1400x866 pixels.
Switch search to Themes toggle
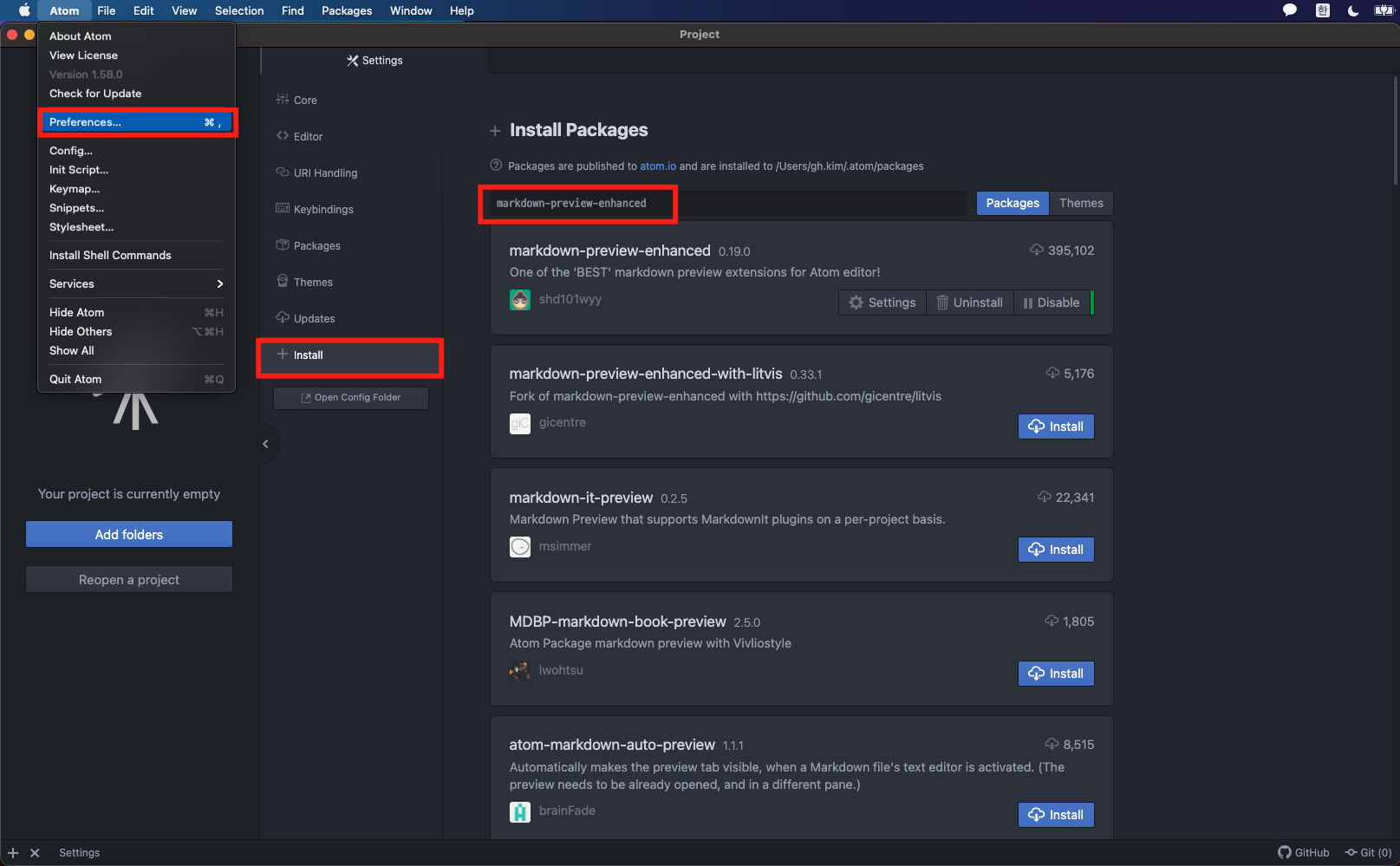[x=1081, y=203]
